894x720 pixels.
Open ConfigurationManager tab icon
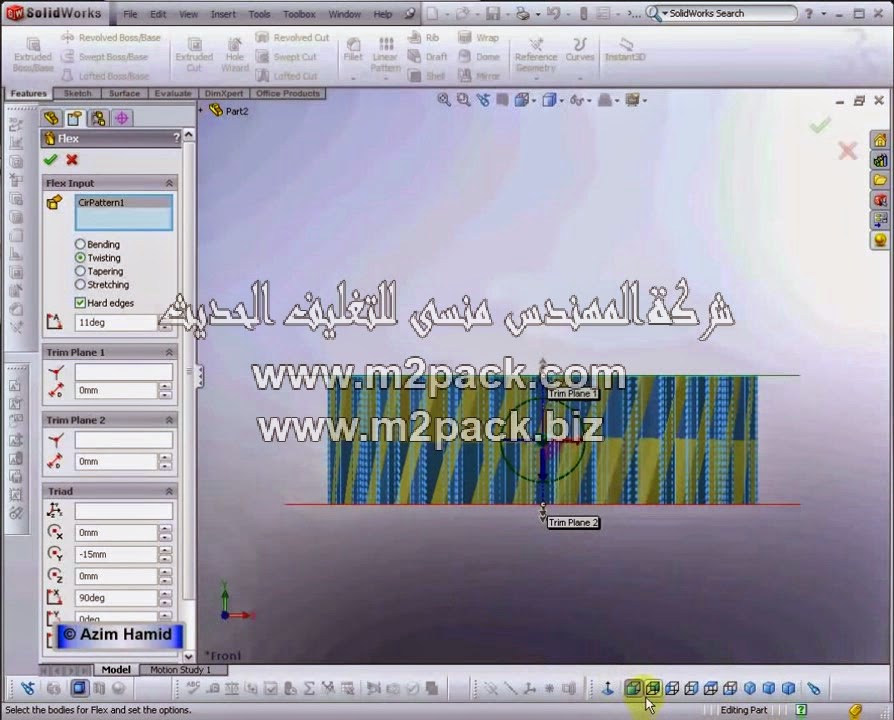click(98, 118)
